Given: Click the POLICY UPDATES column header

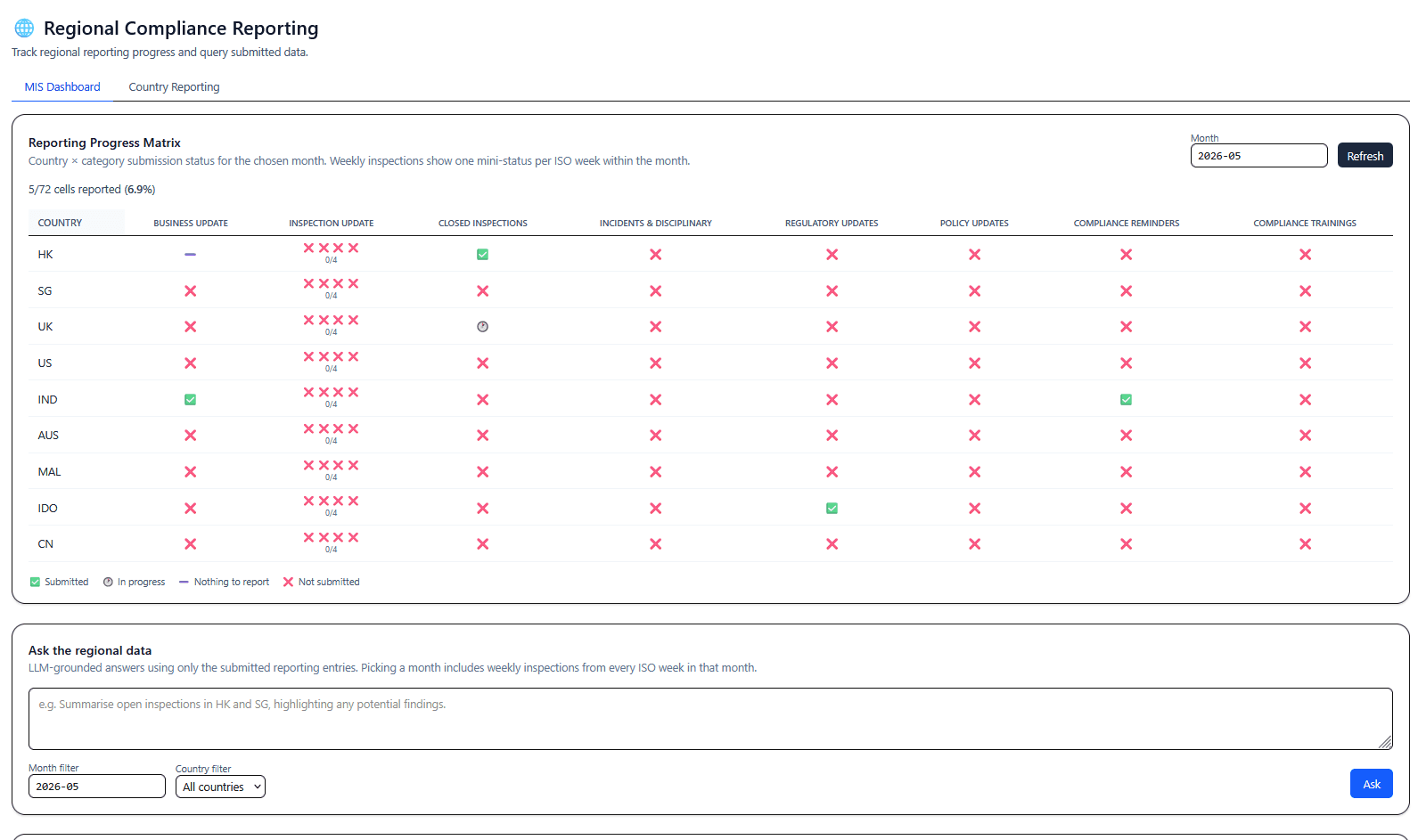Looking at the screenshot, I should coord(974,224).
